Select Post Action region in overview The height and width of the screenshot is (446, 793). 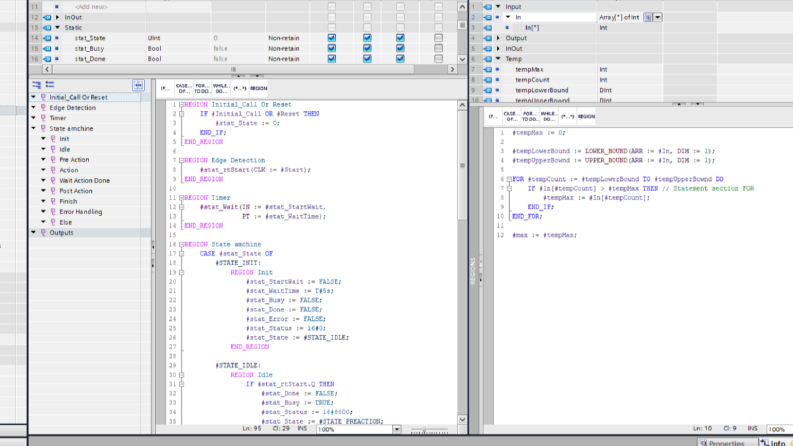click(76, 191)
